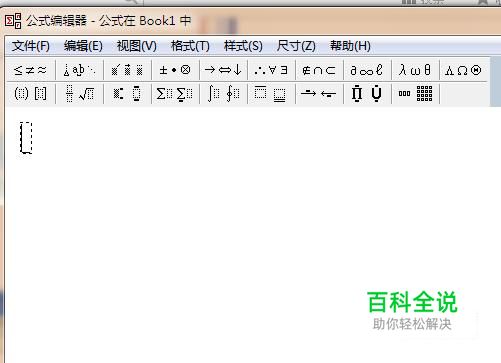Open the 编辑(E) menu
The image size is (501, 363).
(83, 46)
